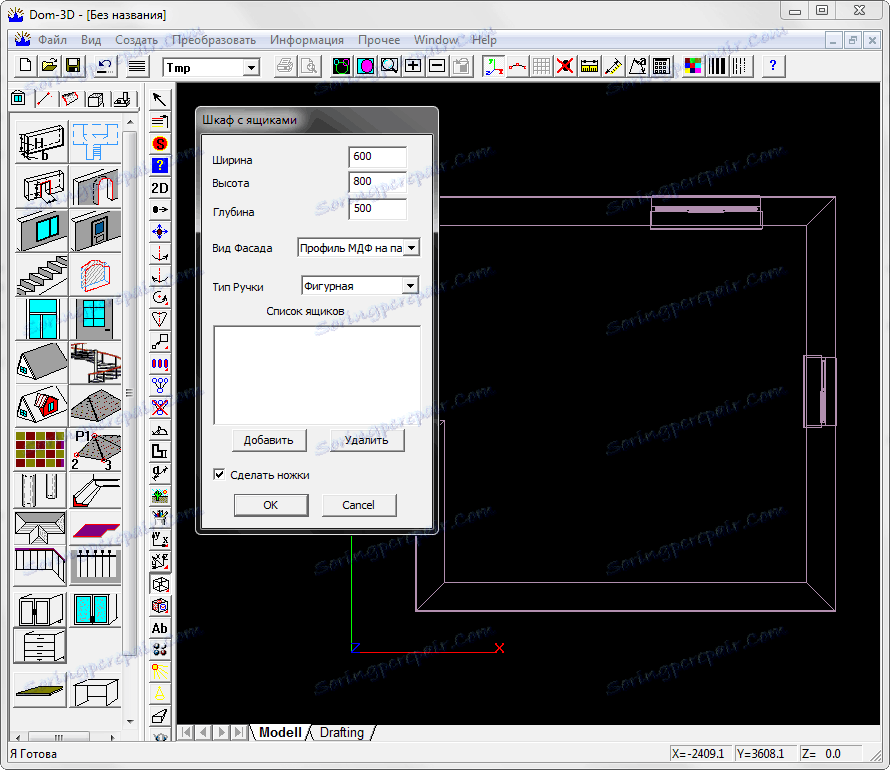Click the 2D view button
Viewport: 890px width, 770px height.
tap(159, 187)
